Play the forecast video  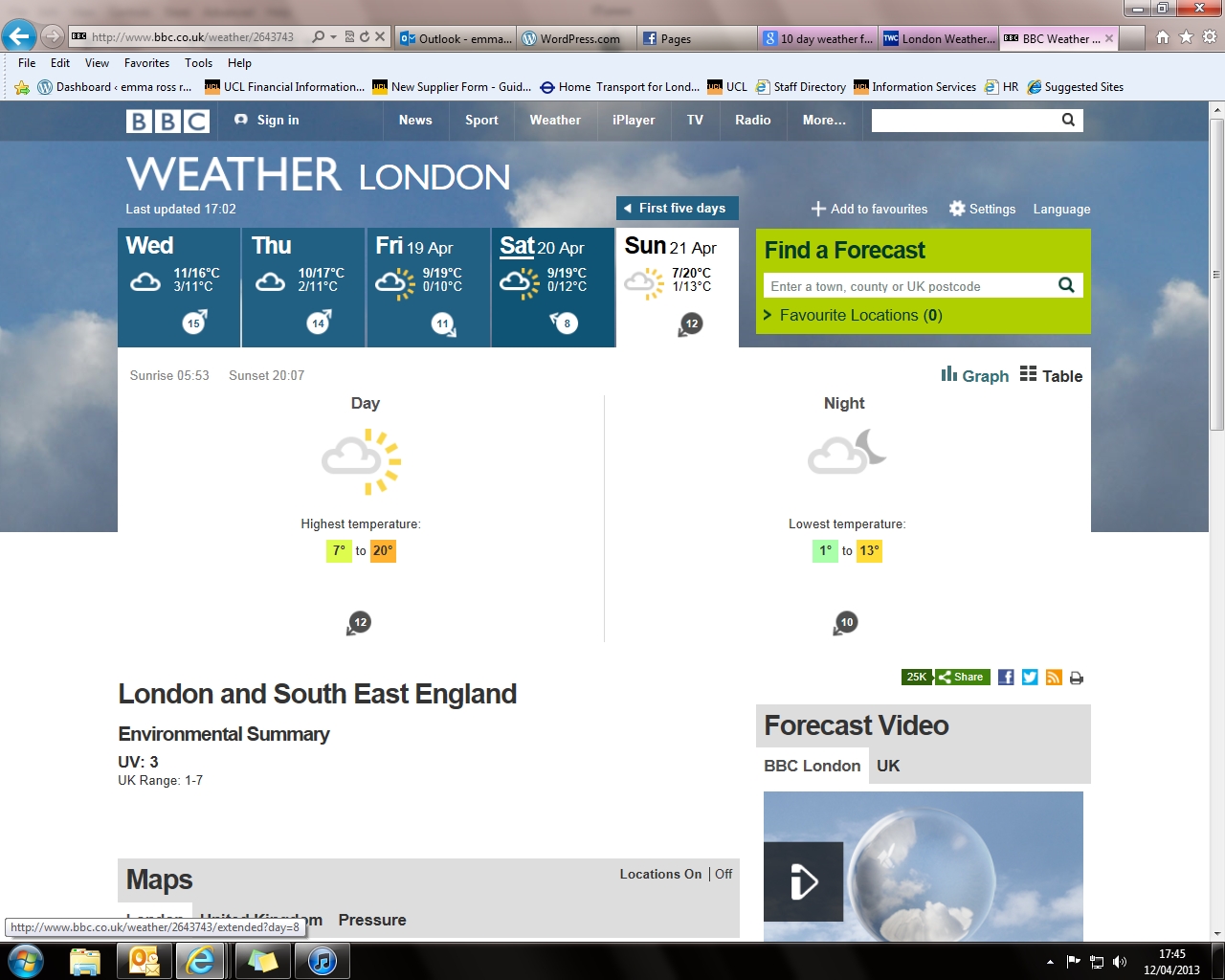click(x=803, y=881)
